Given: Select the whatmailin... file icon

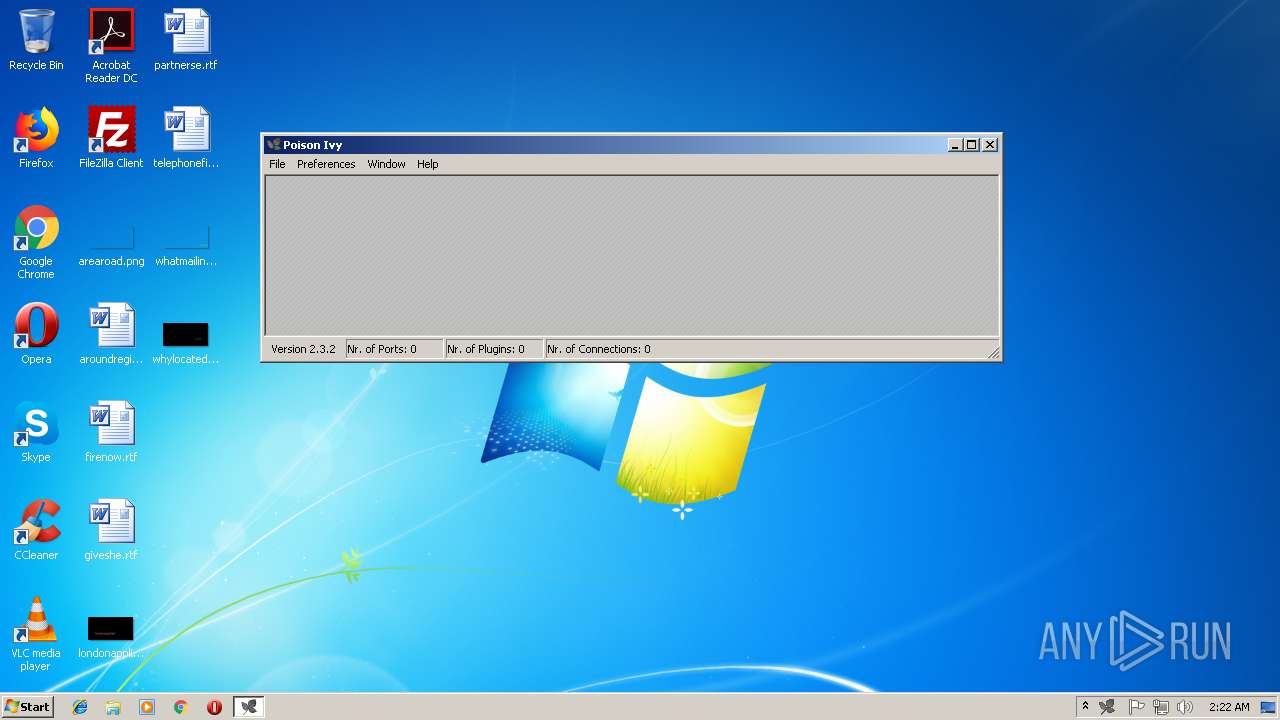Looking at the screenshot, I should coord(186,246).
